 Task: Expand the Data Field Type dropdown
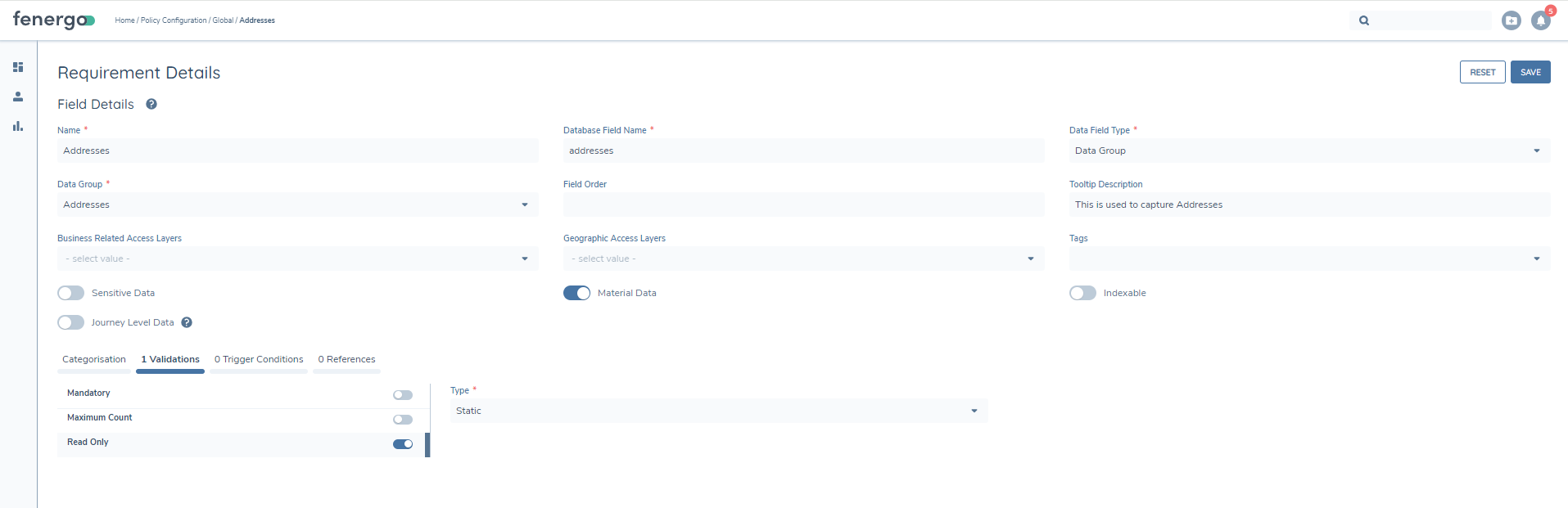(x=1308, y=151)
